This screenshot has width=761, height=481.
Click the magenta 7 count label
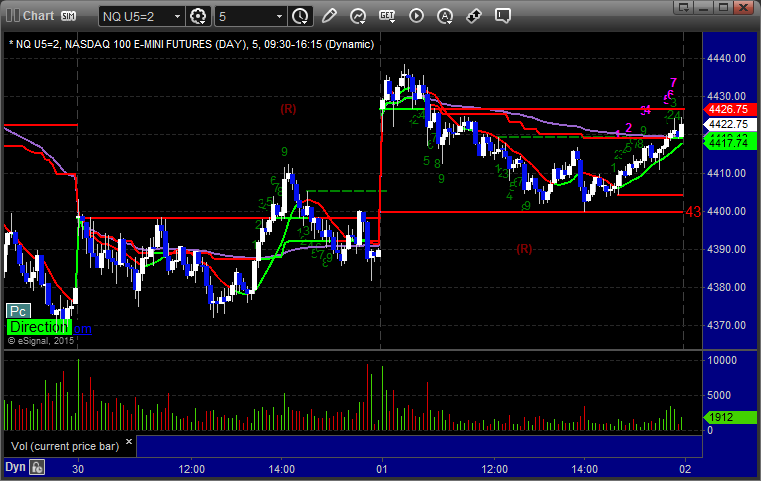pyautogui.click(x=673, y=83)
